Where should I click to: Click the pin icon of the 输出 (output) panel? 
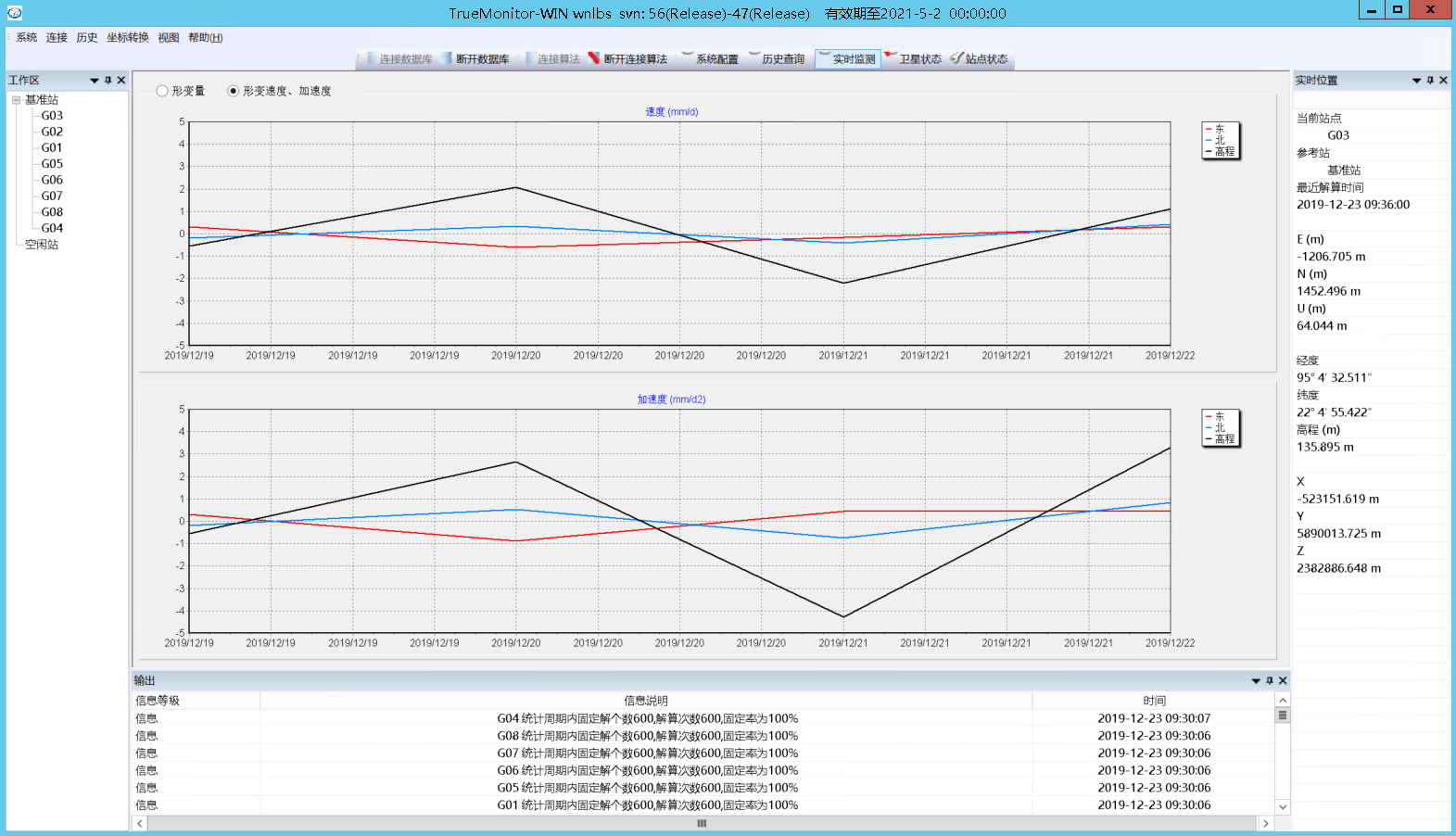click(x=1270, y=681)
